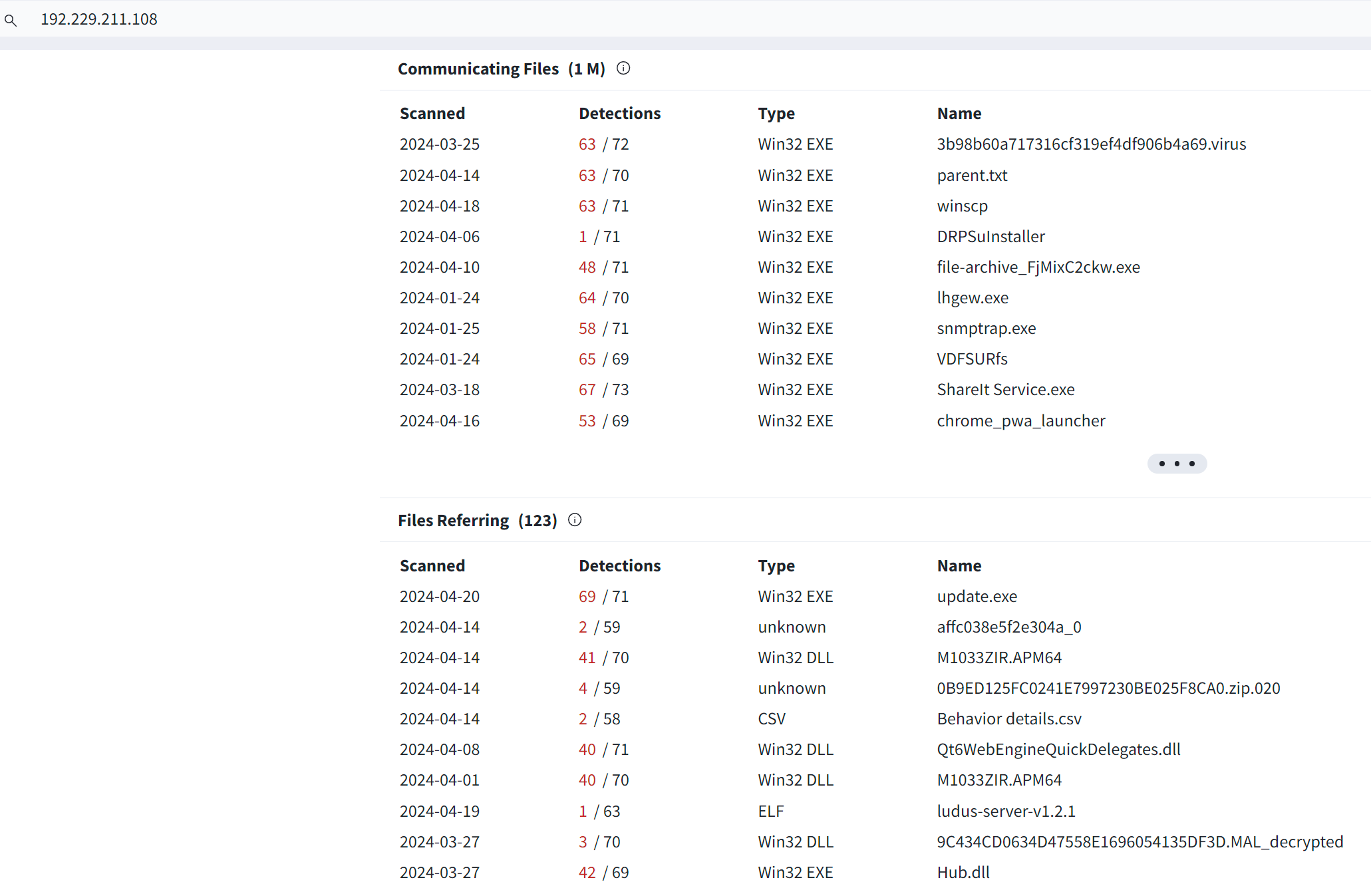The width and height of the screenshot is (1371, 896).
Task: Open file-archive_FjMixC2ckw.exe entry
Action: tap(1038, 267)
